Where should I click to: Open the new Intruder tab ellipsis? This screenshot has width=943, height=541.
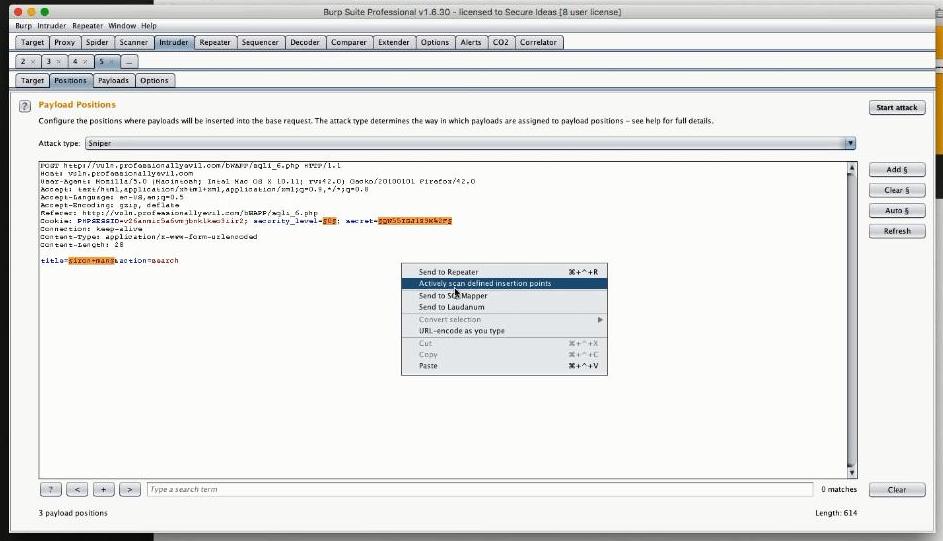coord(129,61)
